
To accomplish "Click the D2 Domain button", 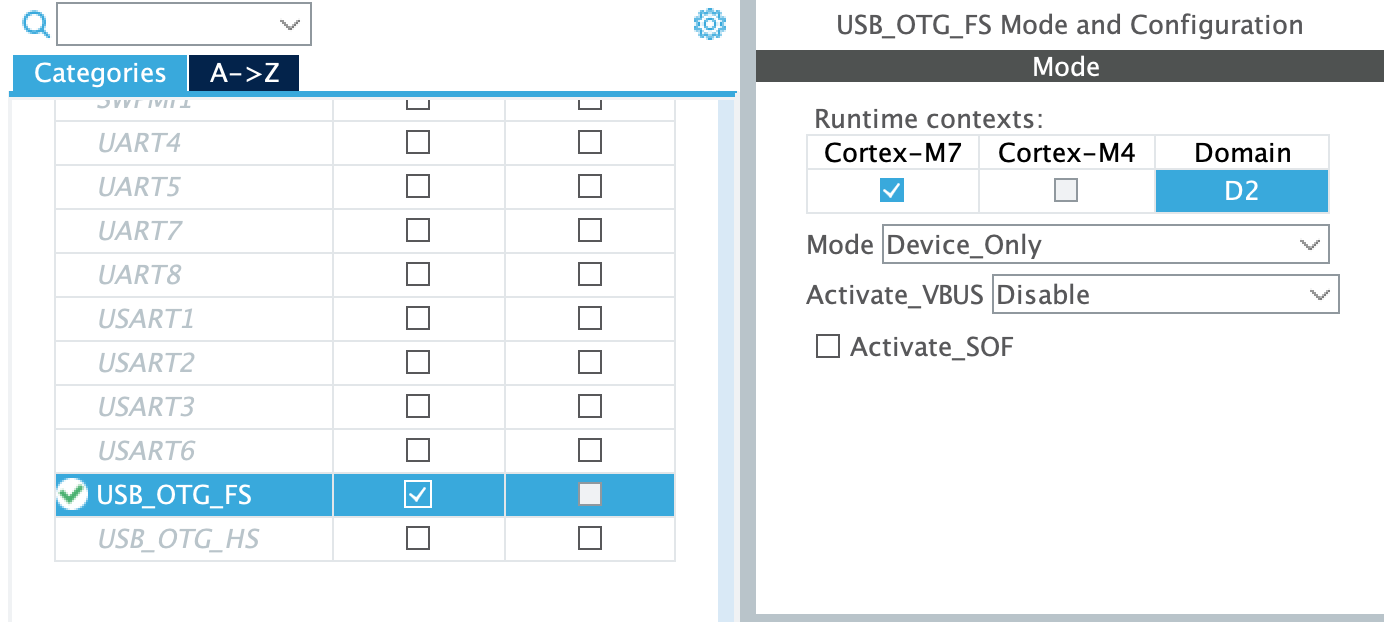I will [1242, 191].
